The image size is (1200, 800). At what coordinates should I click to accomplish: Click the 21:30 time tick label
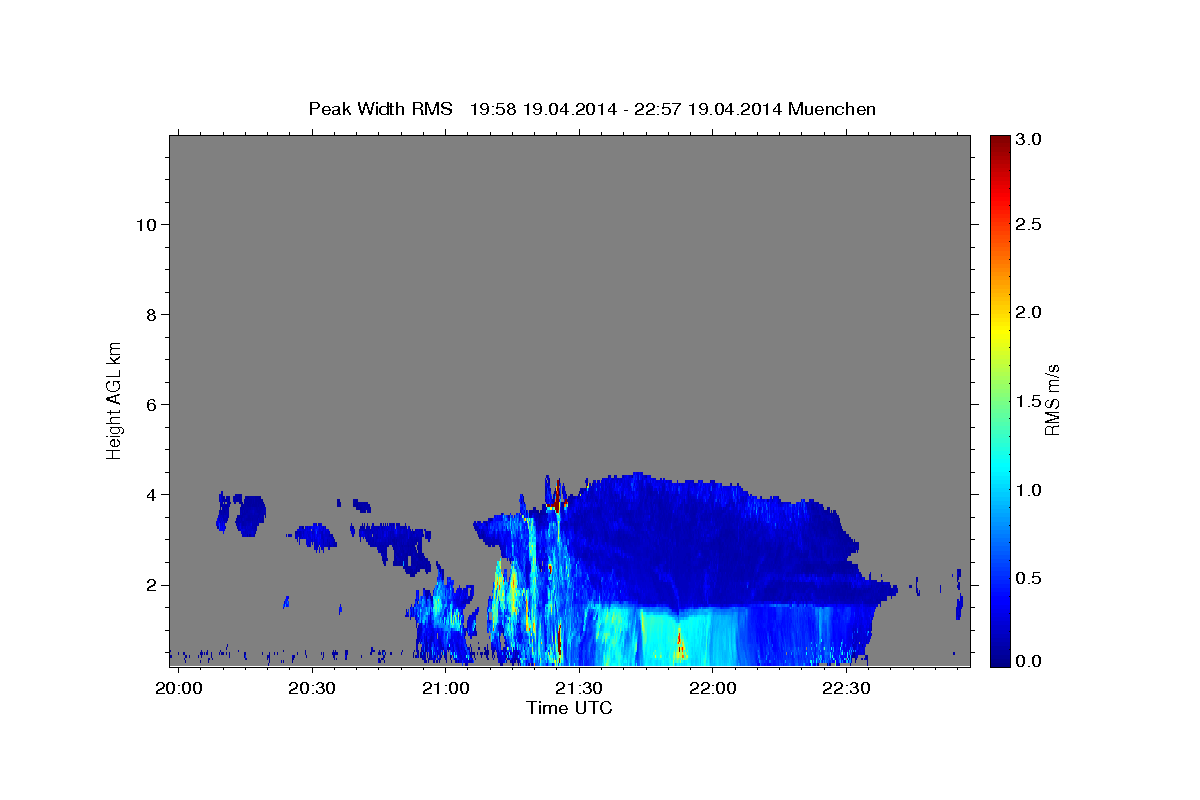pyautogui.click(x=579, y=688)
